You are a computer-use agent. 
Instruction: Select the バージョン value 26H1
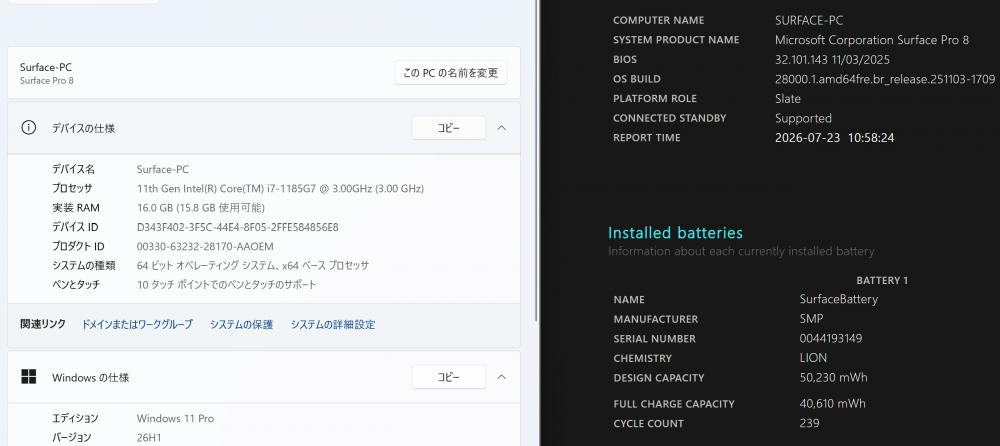click(x=150, y=438)
